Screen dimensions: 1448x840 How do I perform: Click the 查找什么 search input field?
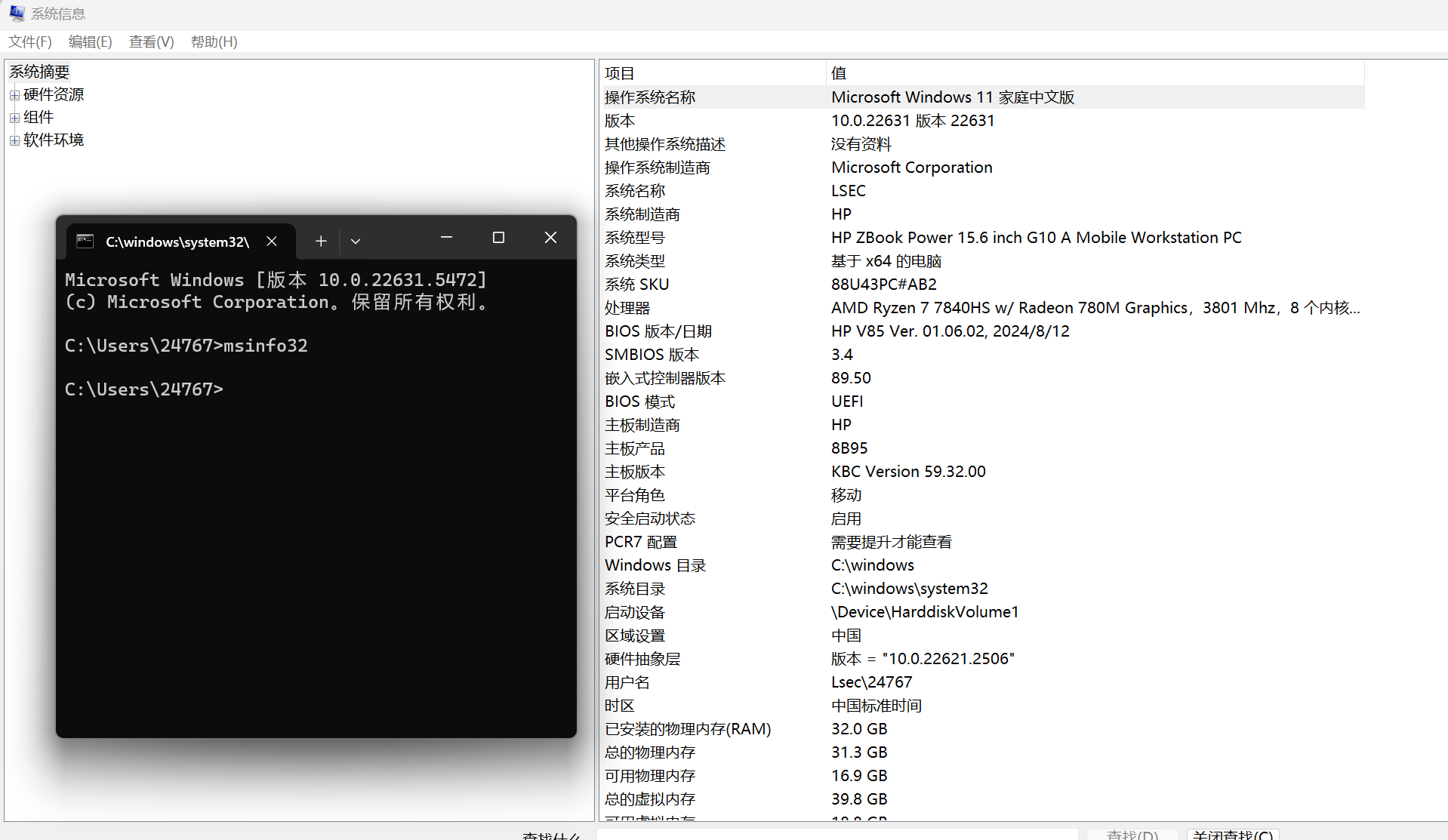836,835
